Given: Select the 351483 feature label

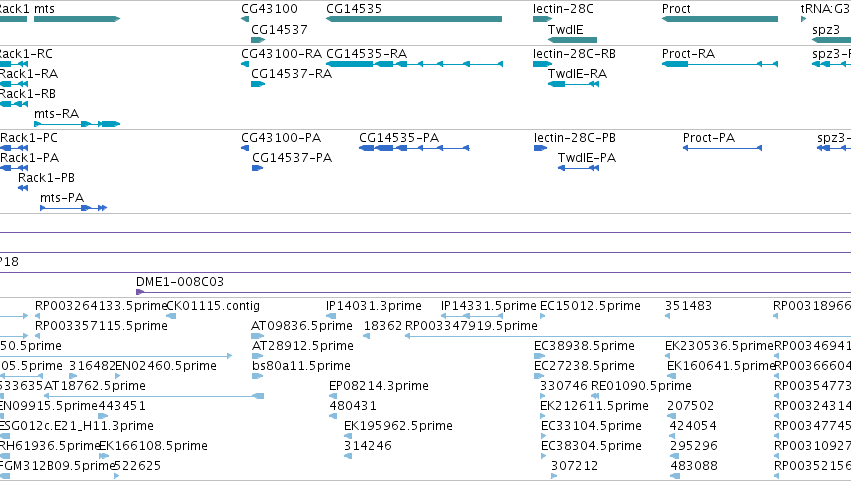Looking at the screenshot, I should [x=688, y=306].
